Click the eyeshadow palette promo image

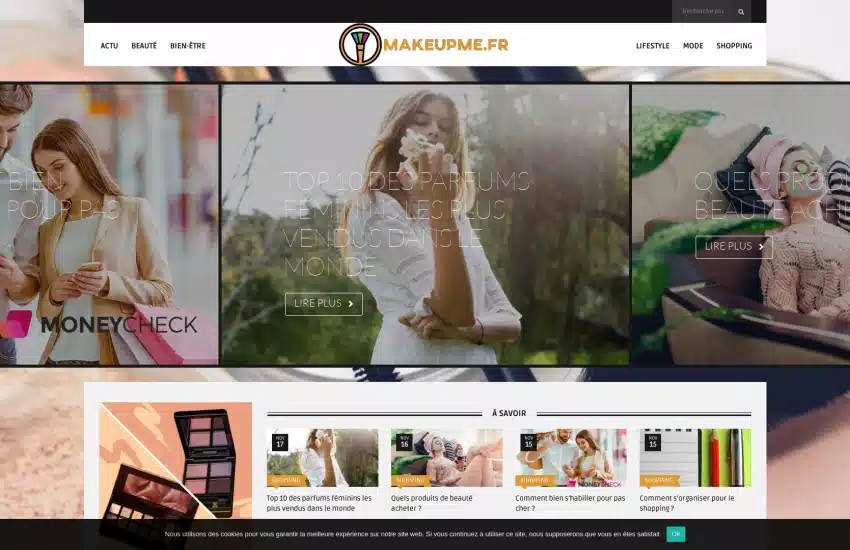click(x=176, y=461)
